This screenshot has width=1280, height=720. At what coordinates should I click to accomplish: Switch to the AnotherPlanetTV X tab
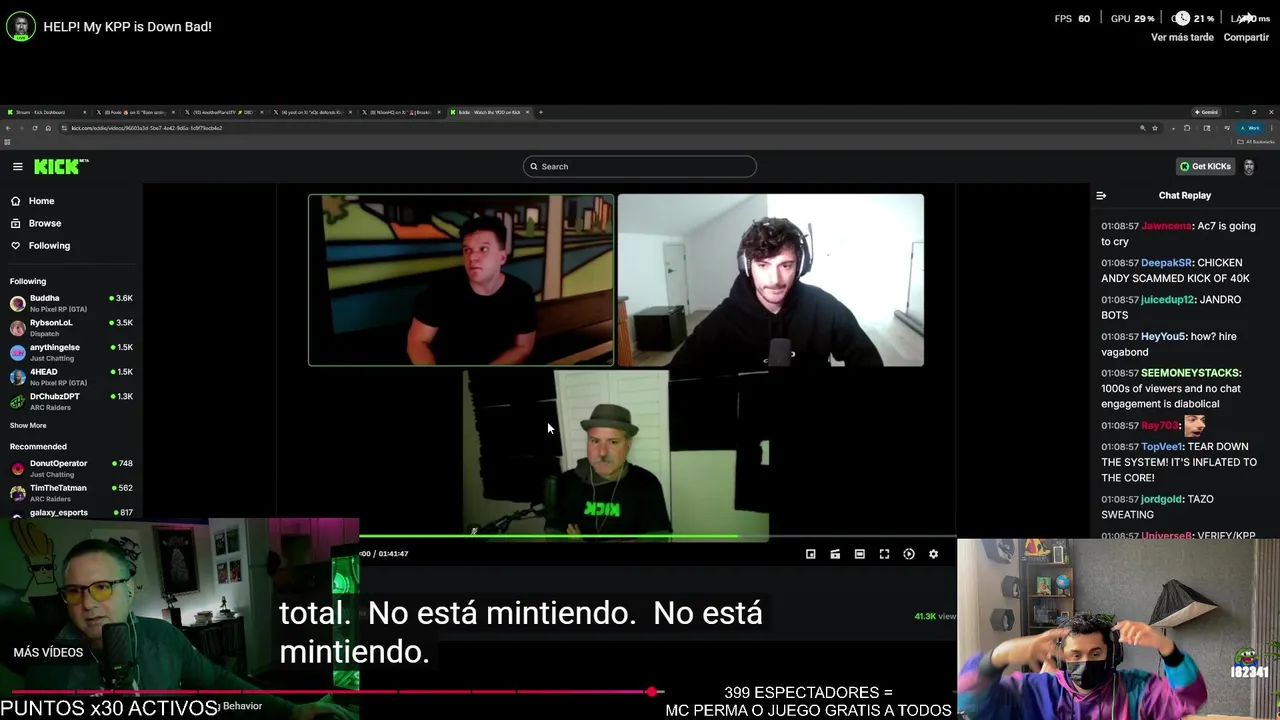pyautogui.click(x=222, y=112)
